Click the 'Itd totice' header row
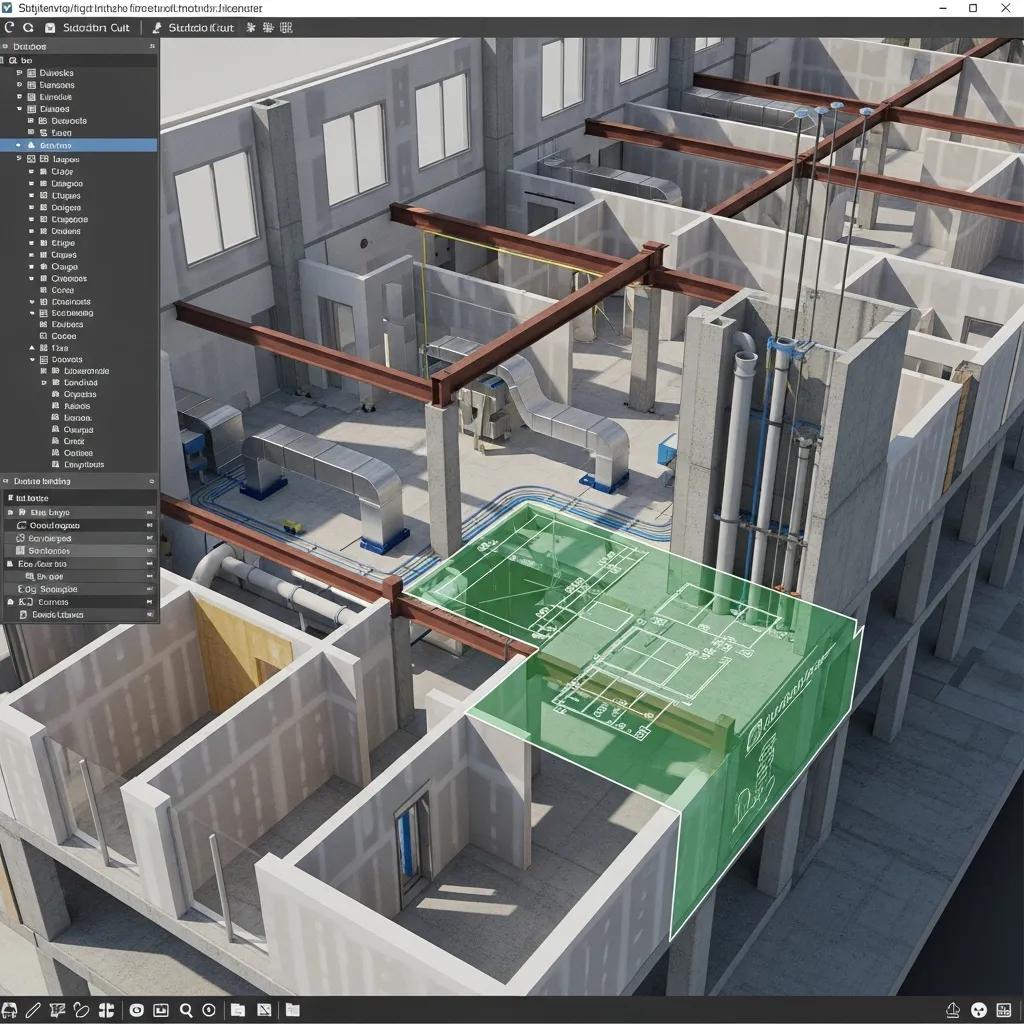 [80, 498]
